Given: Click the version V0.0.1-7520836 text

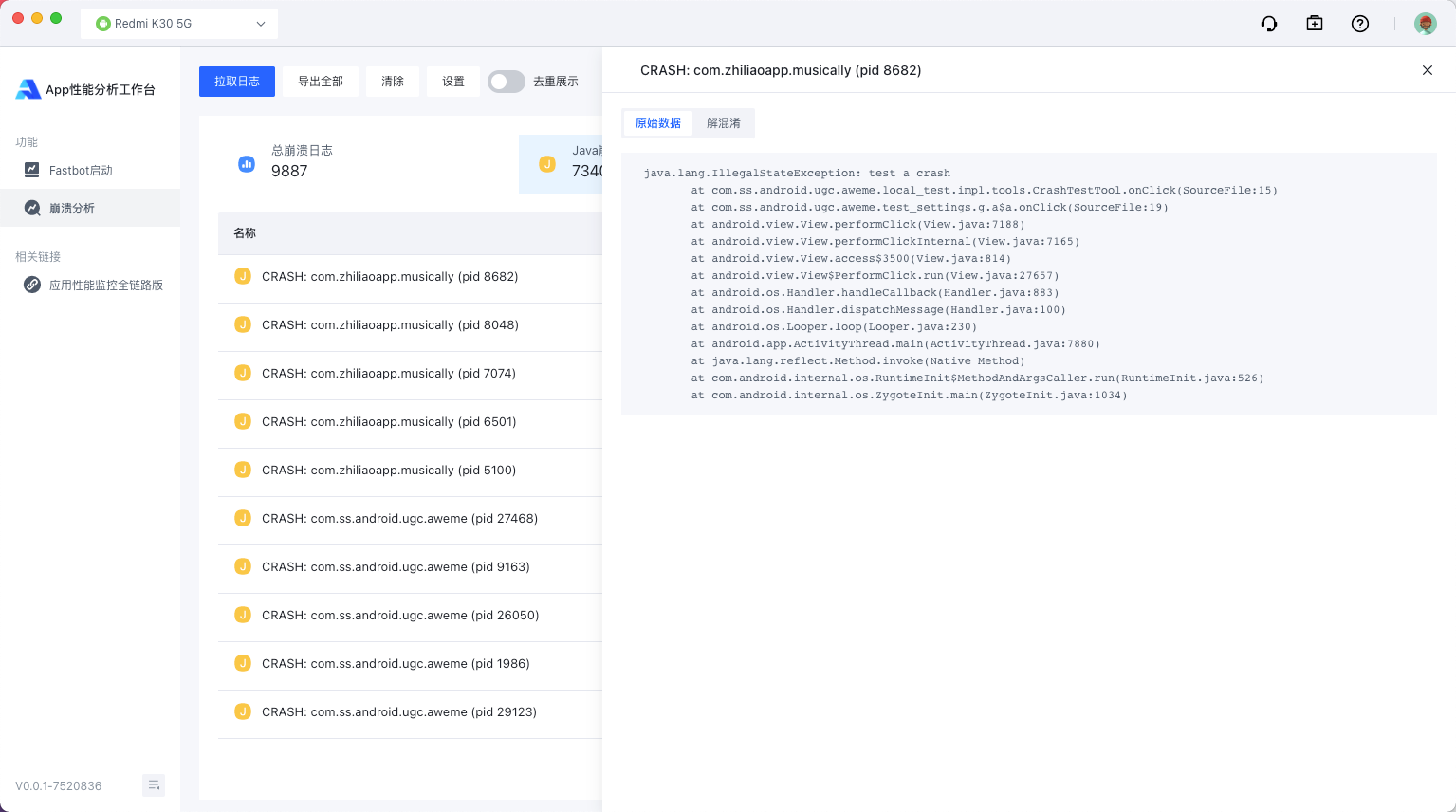Looking at the screenshot, I should pos(58,786).
